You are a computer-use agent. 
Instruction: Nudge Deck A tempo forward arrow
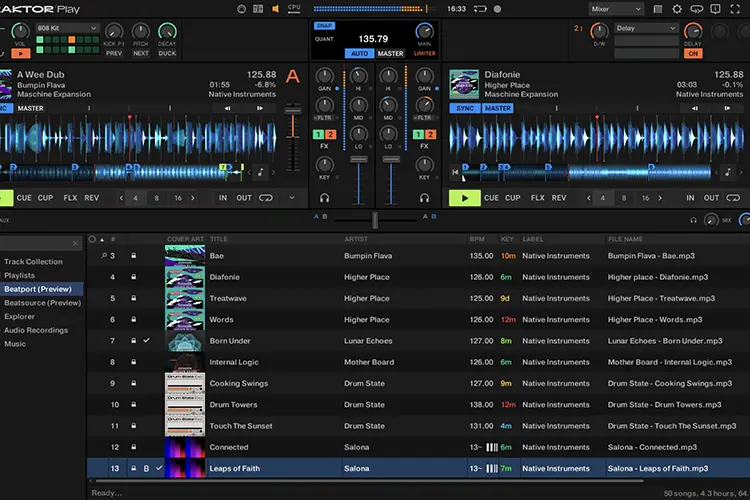tap(260, 108)
